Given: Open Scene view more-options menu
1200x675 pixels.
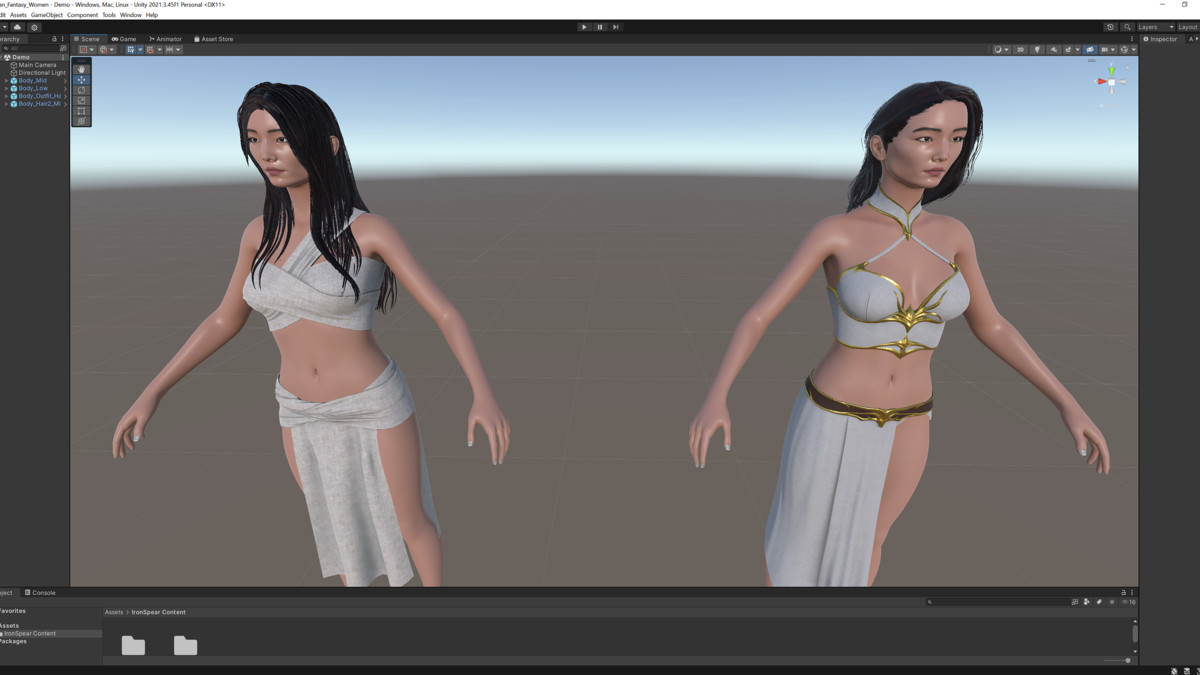Looking at the screenshot, I should (x=1132, y=39).
